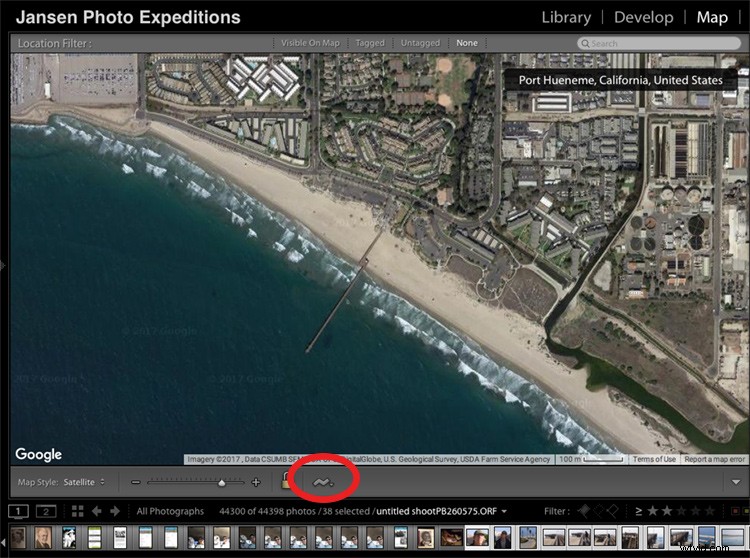750x558 pixels.
Task: Open rating comparison operator menu
Action: (x=639, y=512)
